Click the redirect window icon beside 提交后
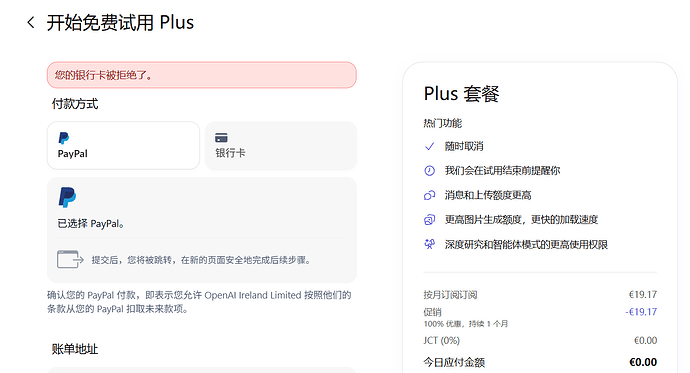The image size is (690, 373). pyautogui.click(x=70, y=260)
